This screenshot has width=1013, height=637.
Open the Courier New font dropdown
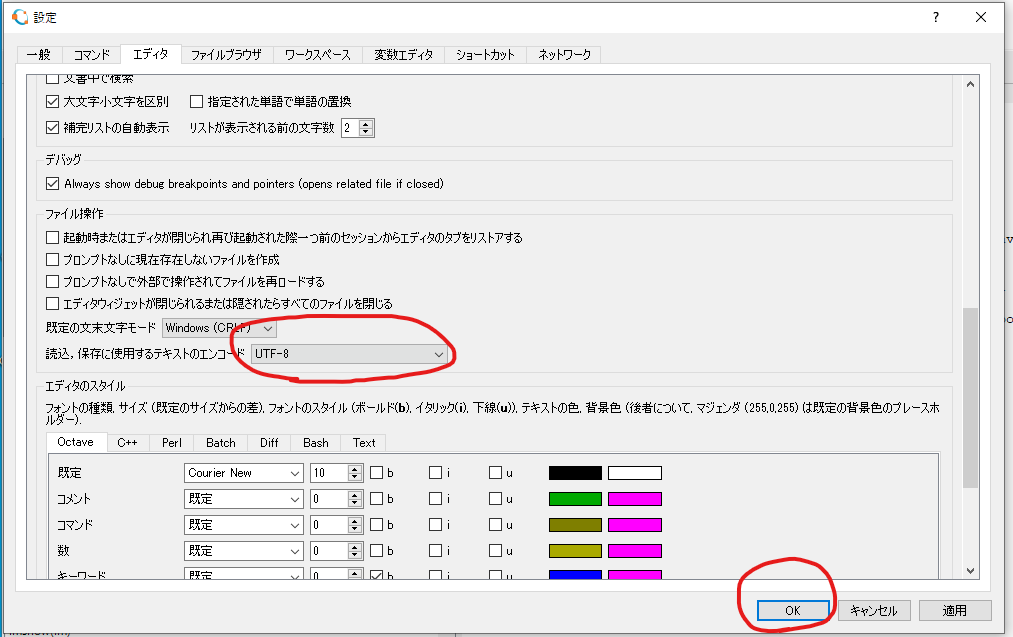point(244,473)
